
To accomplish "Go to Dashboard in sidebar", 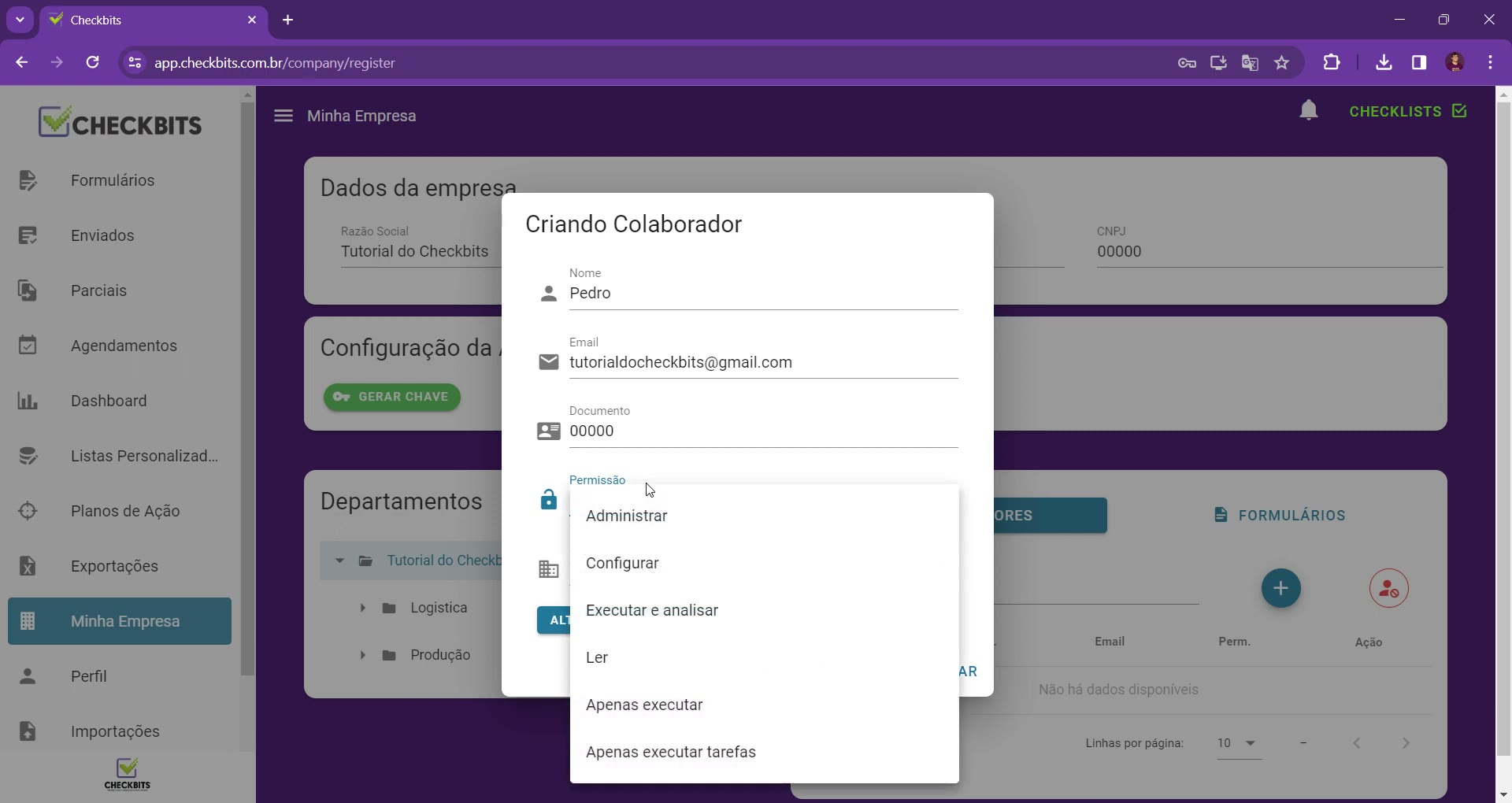I will coord(120,401).
